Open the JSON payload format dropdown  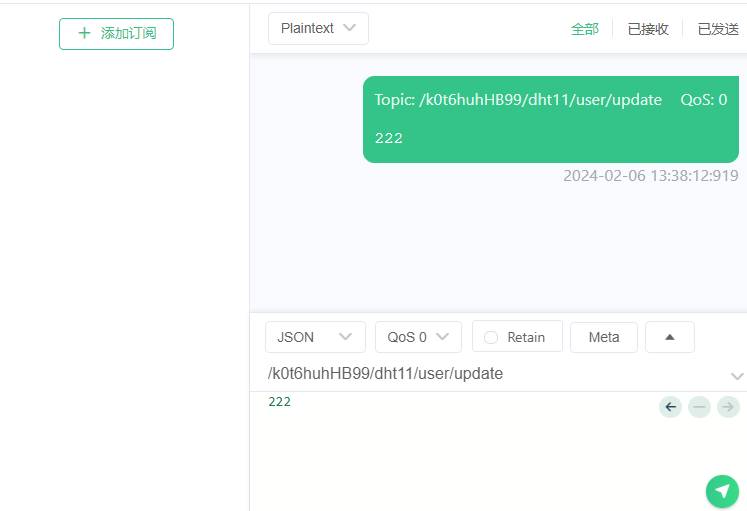click(x=315, y=337)
